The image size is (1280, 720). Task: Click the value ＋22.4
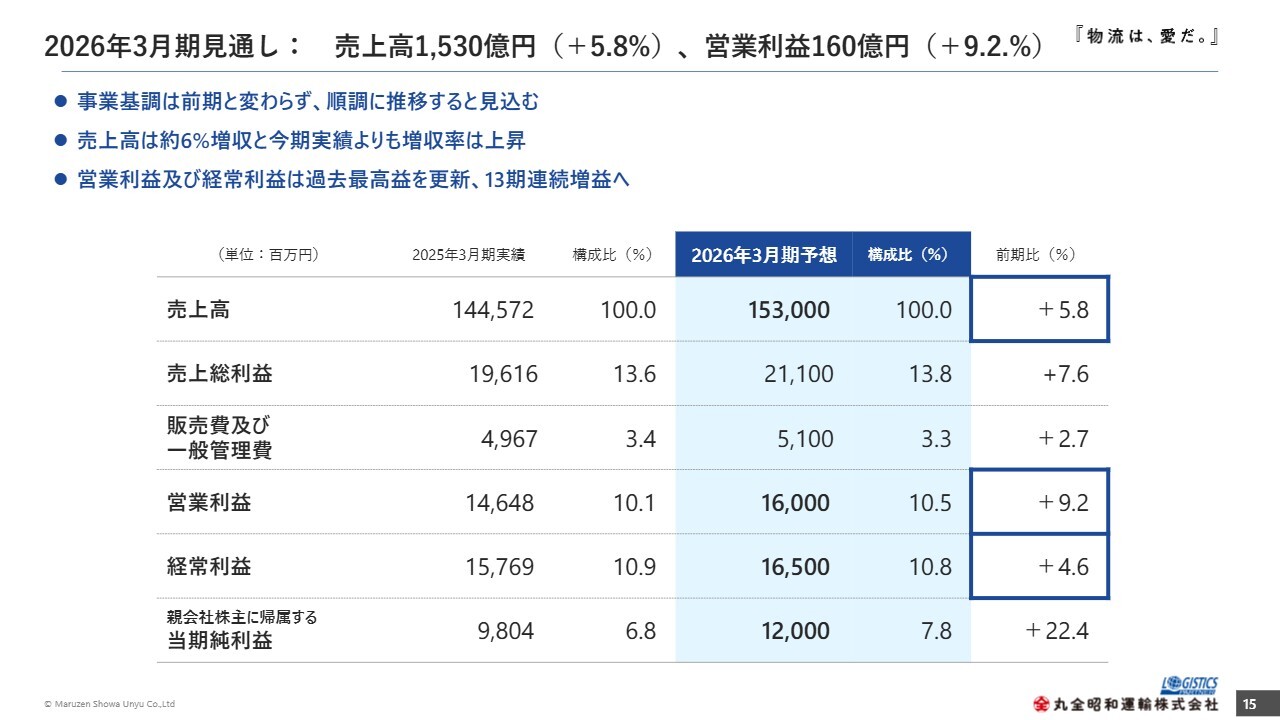[1057, 630]
